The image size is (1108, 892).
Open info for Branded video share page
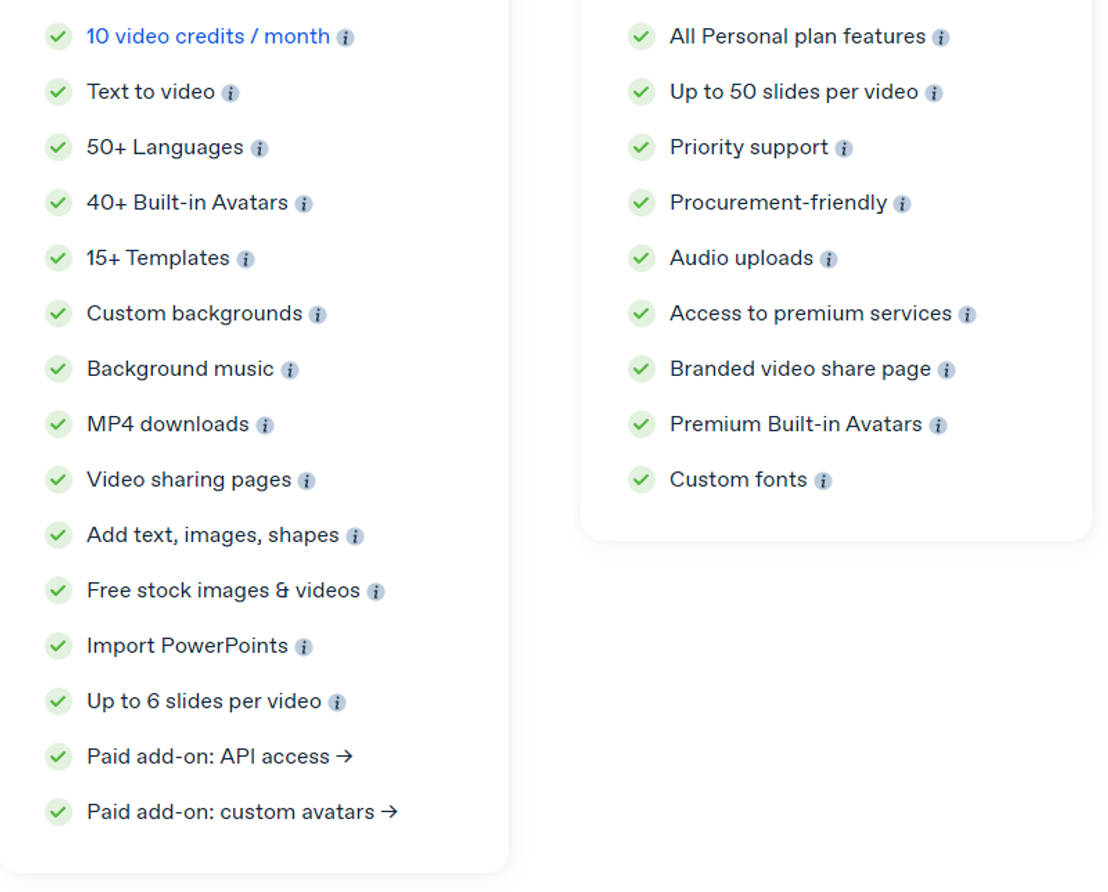tap(947, 370)
